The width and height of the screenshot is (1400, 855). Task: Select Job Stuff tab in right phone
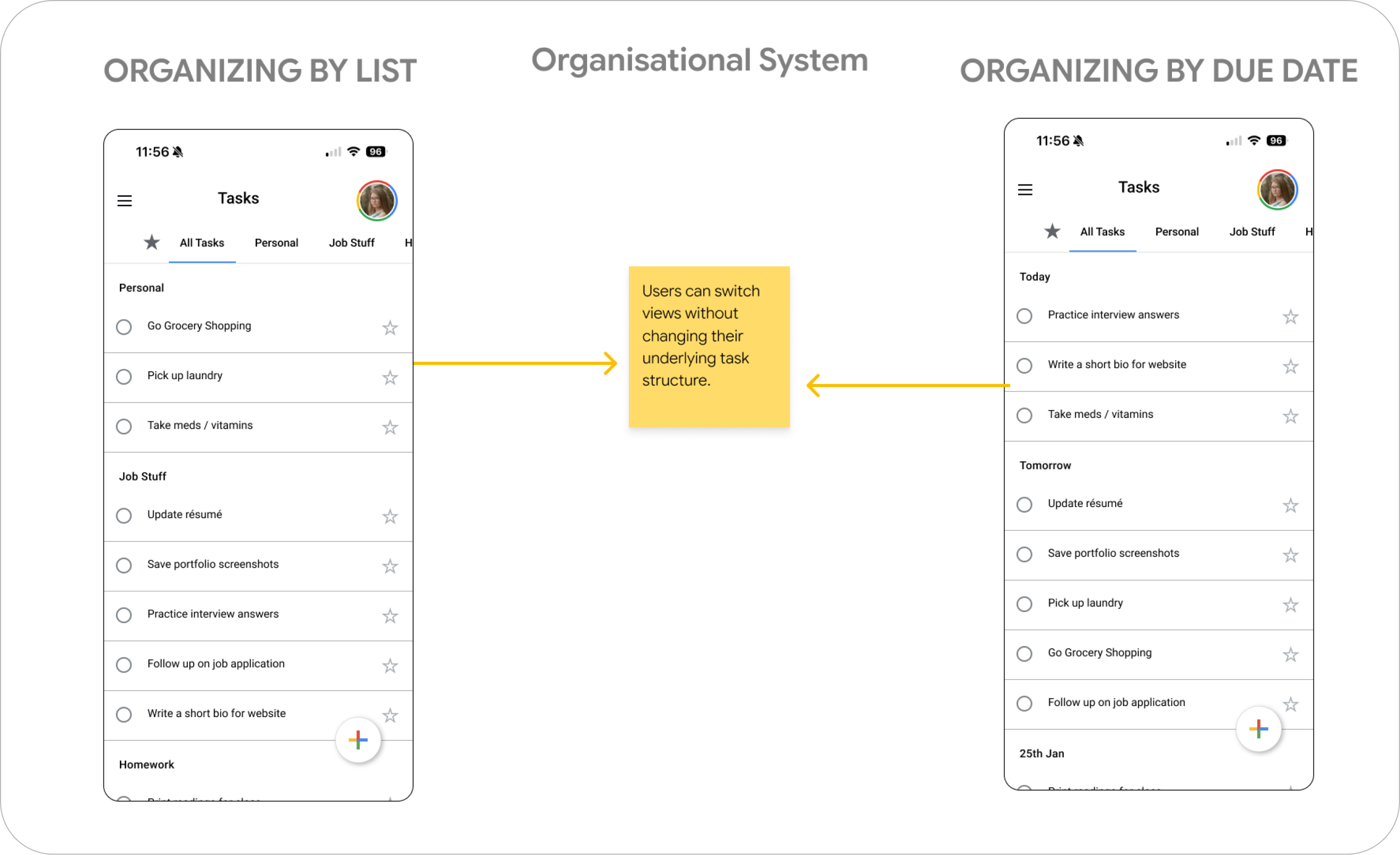point(1252,232)
